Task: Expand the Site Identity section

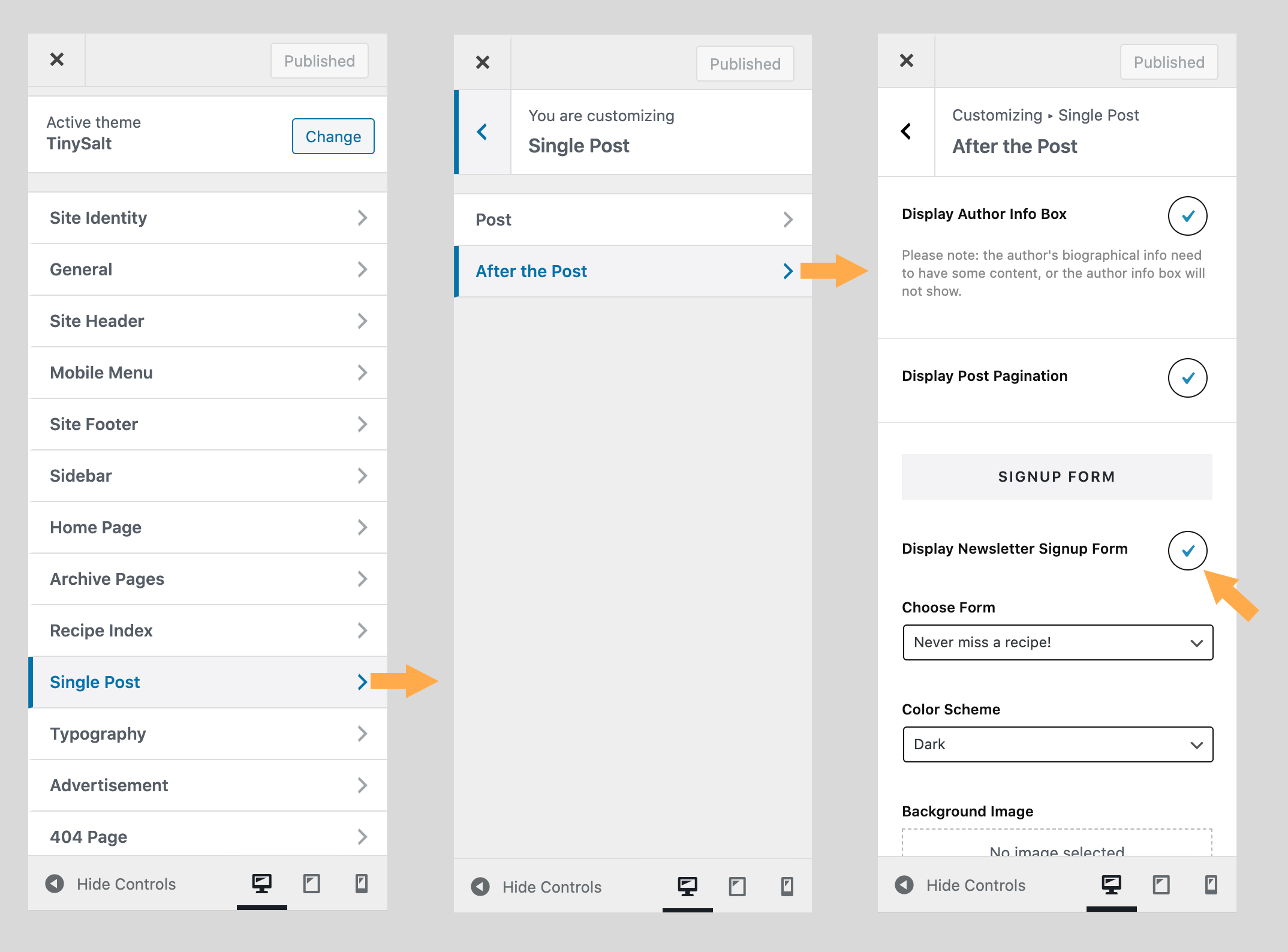Action: point(207,218)
